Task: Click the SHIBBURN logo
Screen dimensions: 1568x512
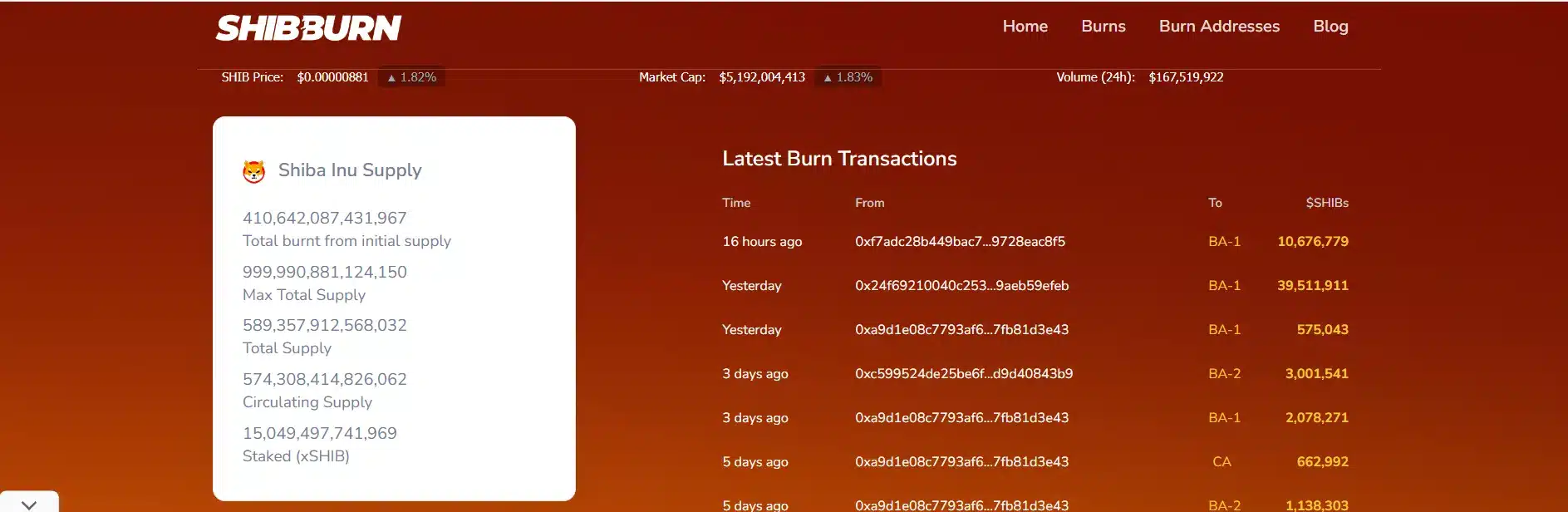Action: [308, 28]
